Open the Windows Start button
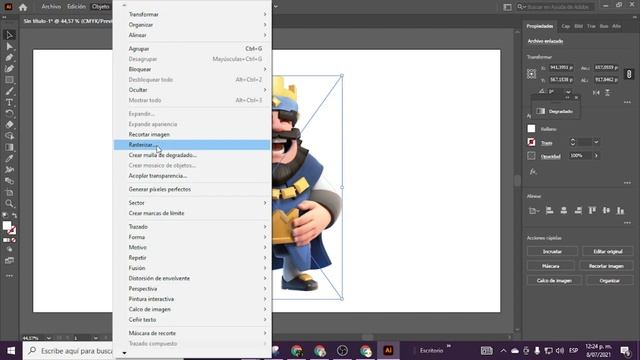640x360 pixels. coord(11,351)
